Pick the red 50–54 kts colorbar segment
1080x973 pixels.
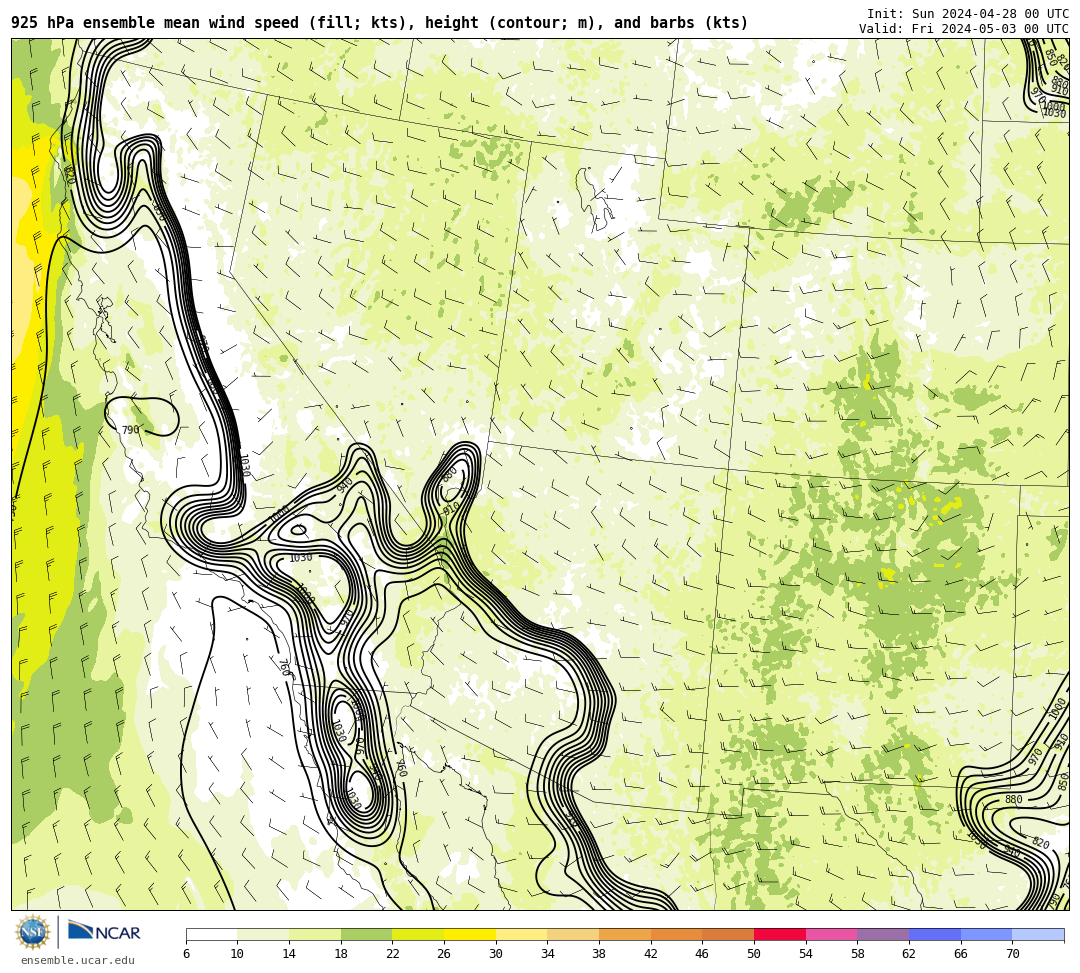pos(780,935)
